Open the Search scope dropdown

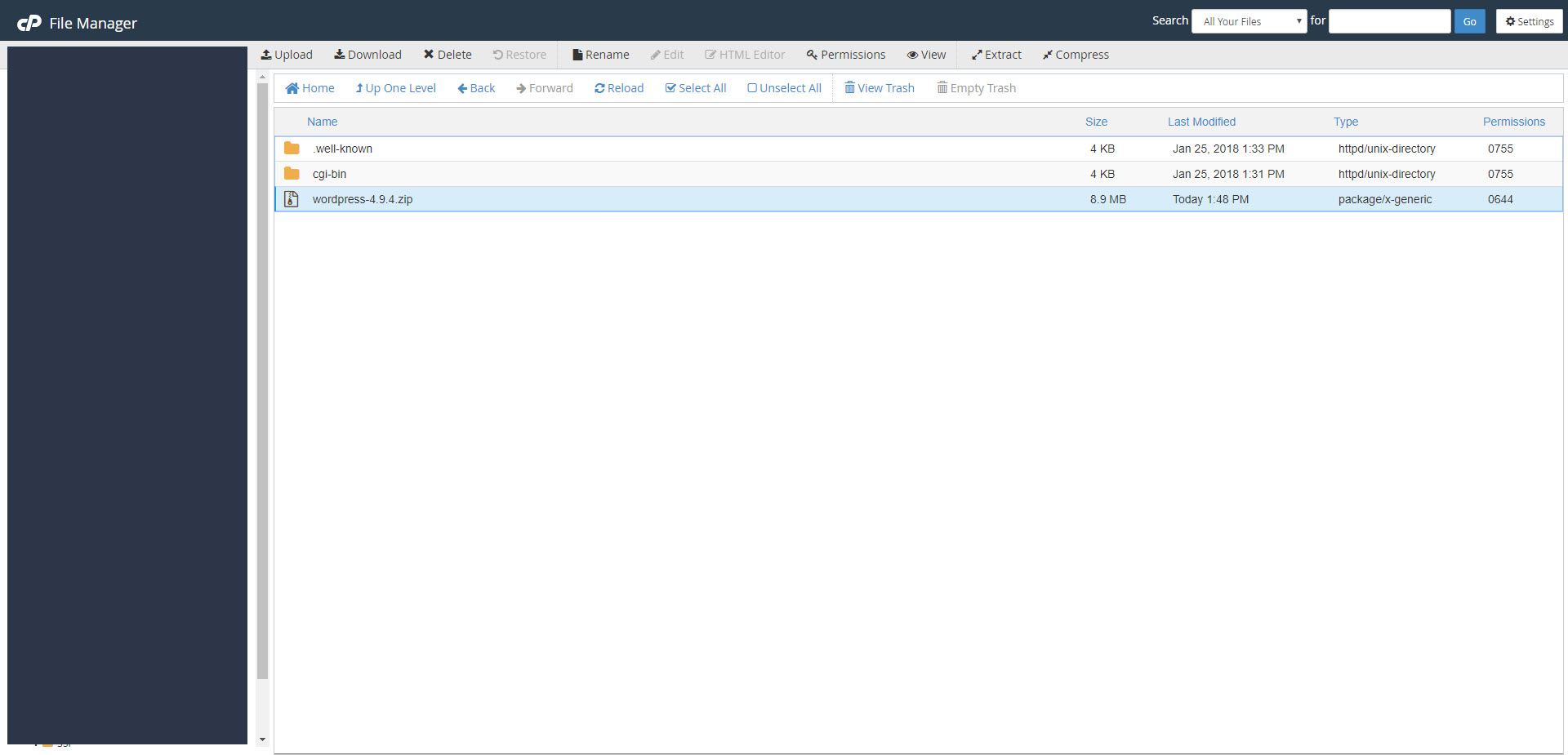pyautogui.click(x=1249, y=21)
